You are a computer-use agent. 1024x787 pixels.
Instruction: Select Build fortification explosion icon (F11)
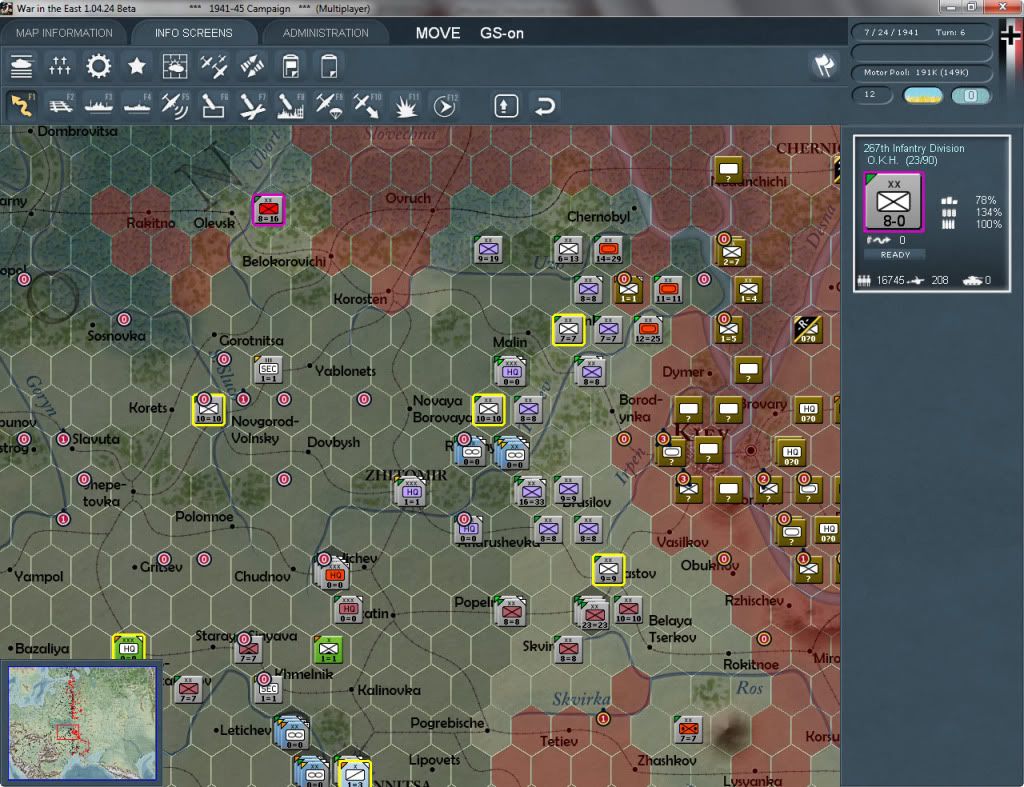click(406, 105)
